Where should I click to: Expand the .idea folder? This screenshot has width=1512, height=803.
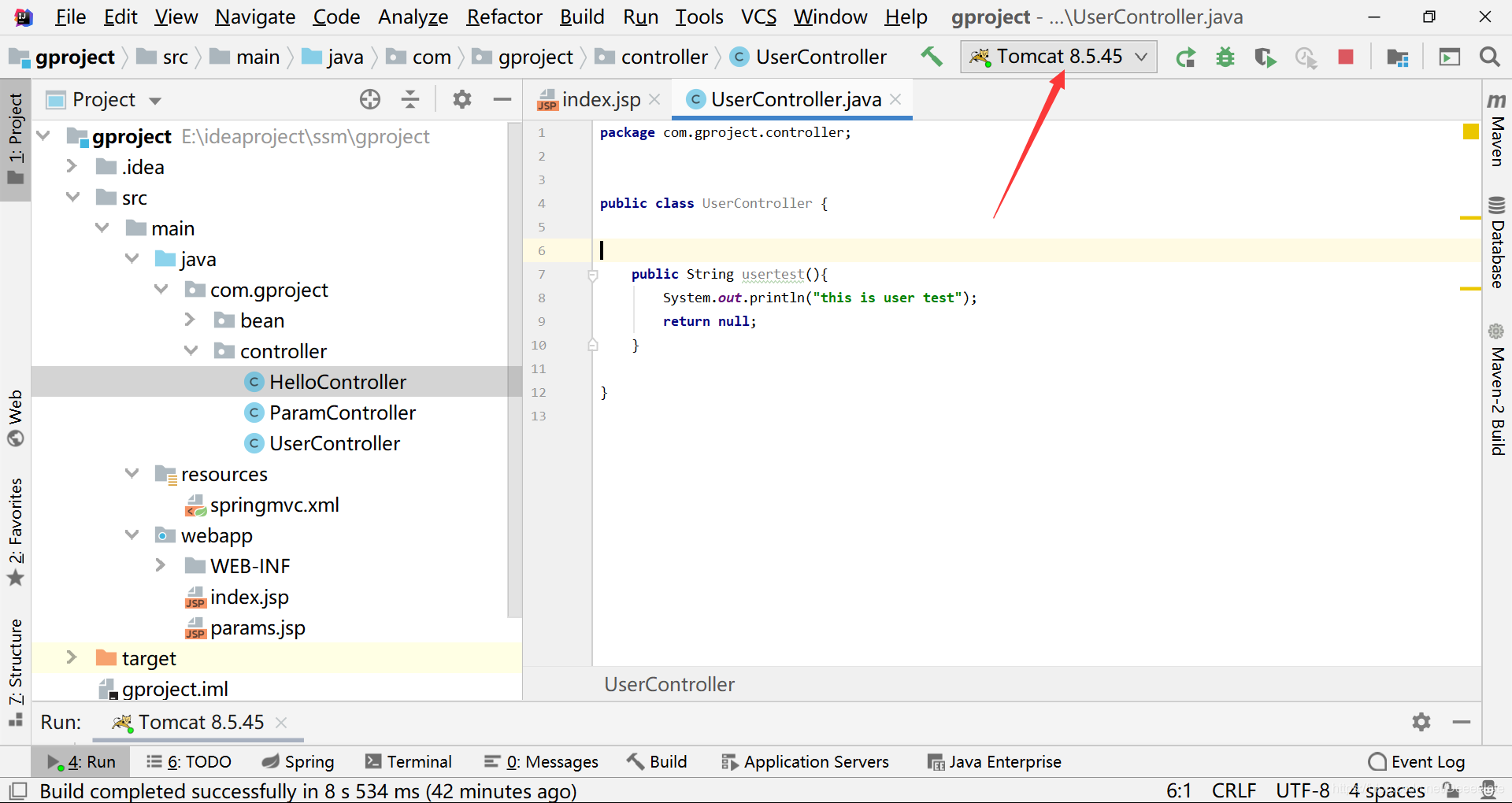(x=72, y=166)
